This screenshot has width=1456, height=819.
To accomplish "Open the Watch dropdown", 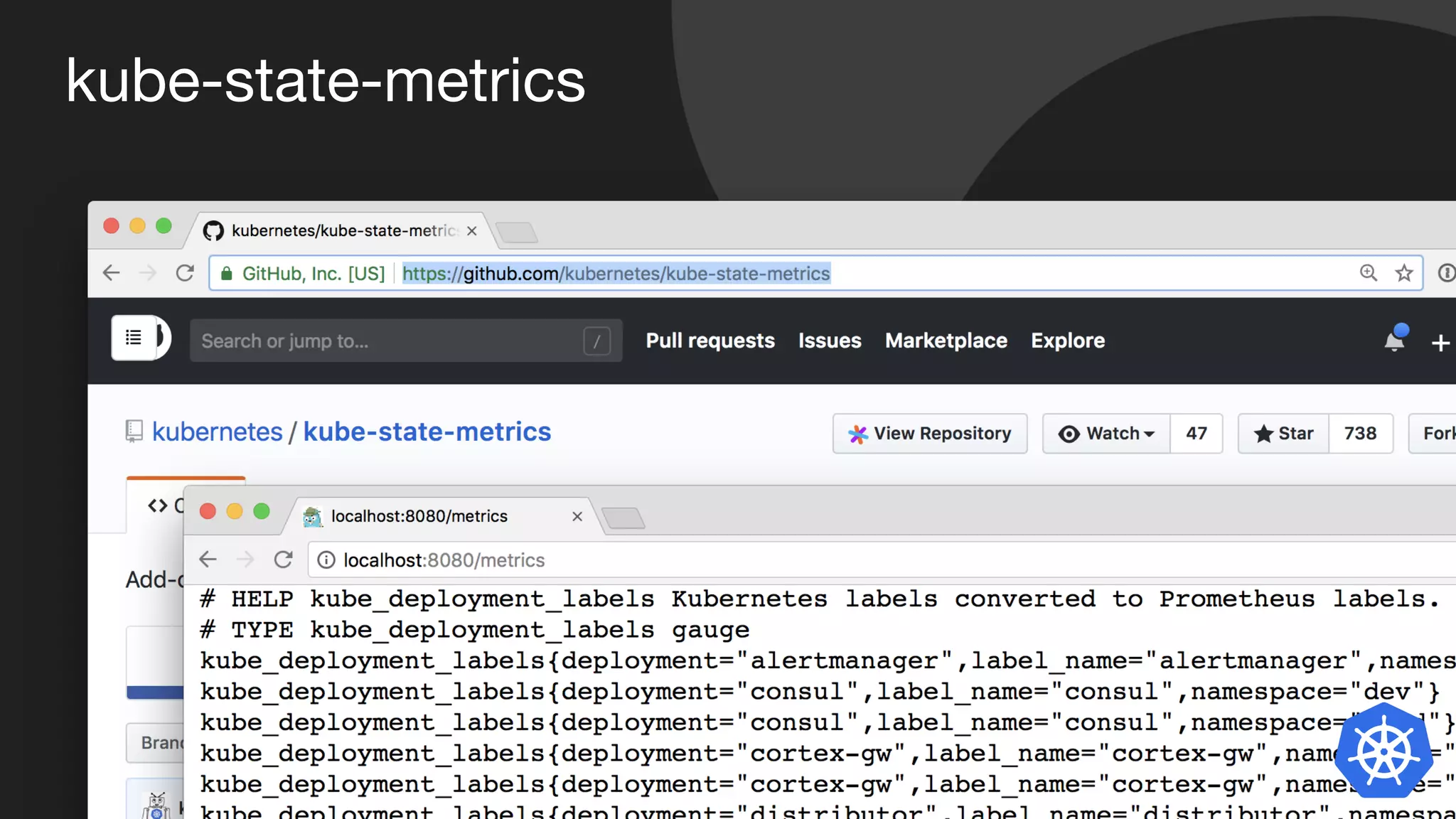I will 1106,433.
